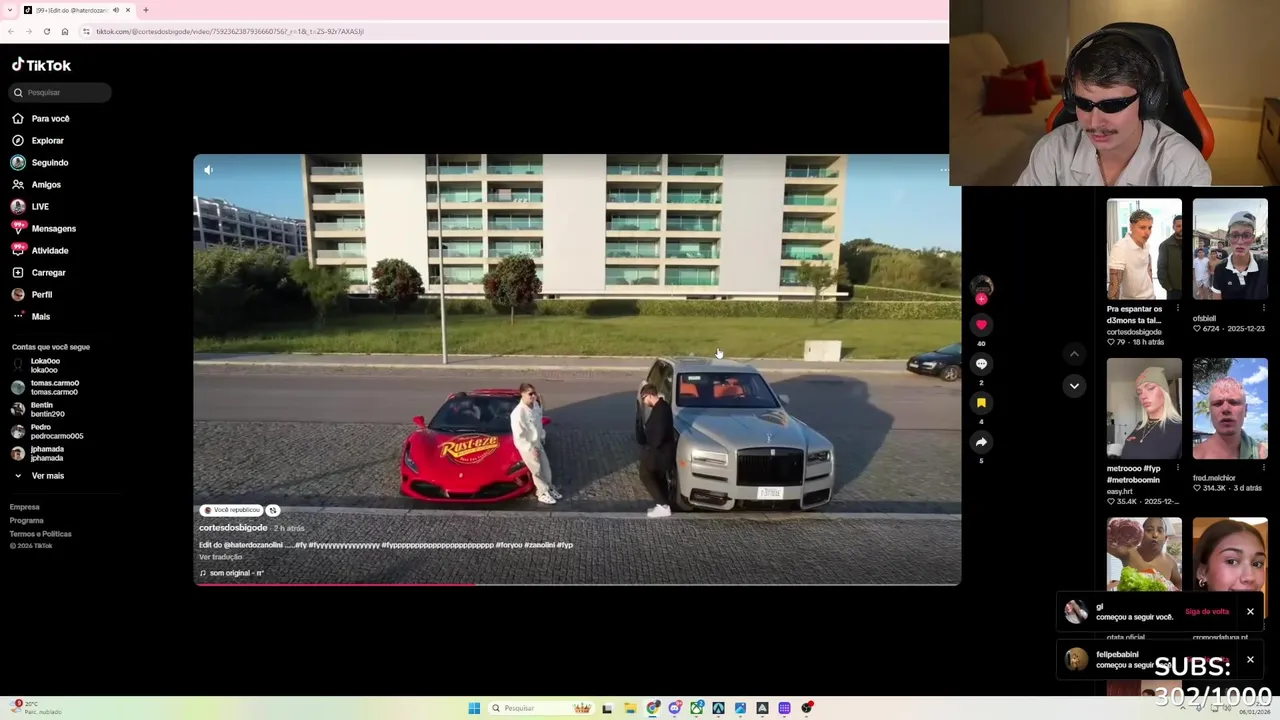Click Siga de volta for gl

[x=1207, y=611]
